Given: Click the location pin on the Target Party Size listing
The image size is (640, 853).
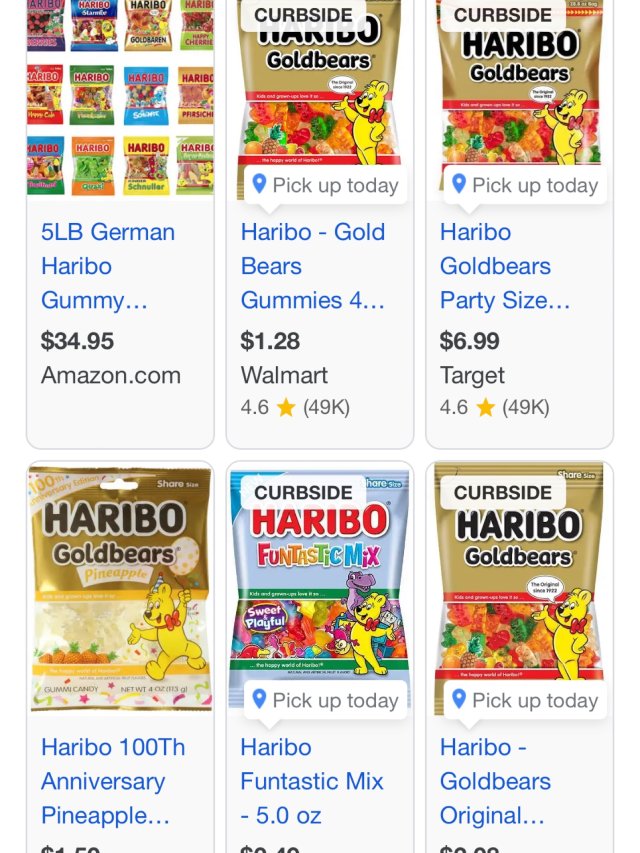Looking at the screenshot, I should pyautogui.click(x=459, y=184).
